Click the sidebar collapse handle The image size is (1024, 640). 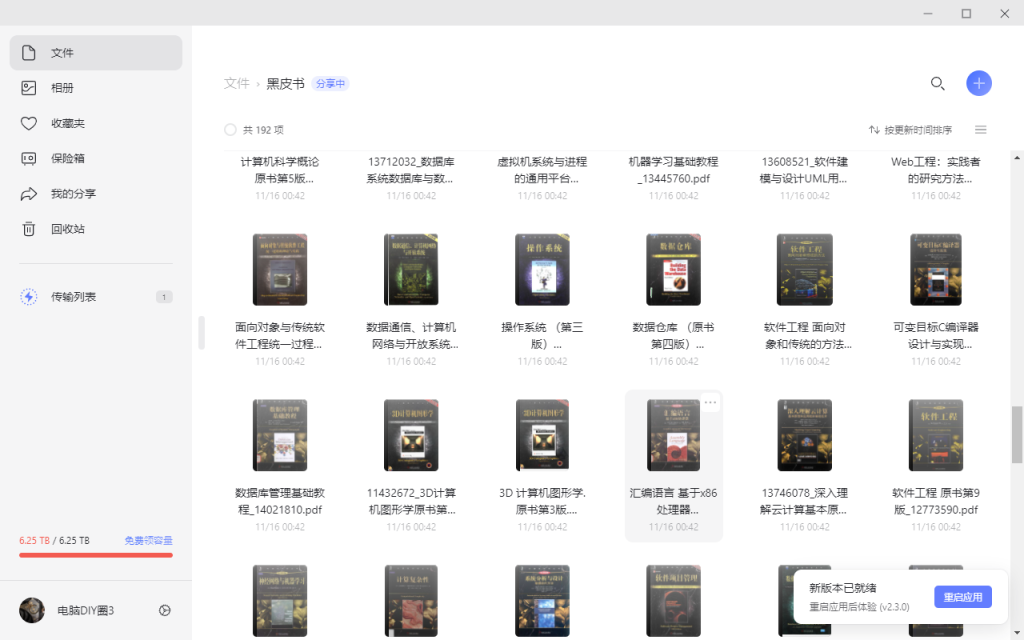pos(202,332)
